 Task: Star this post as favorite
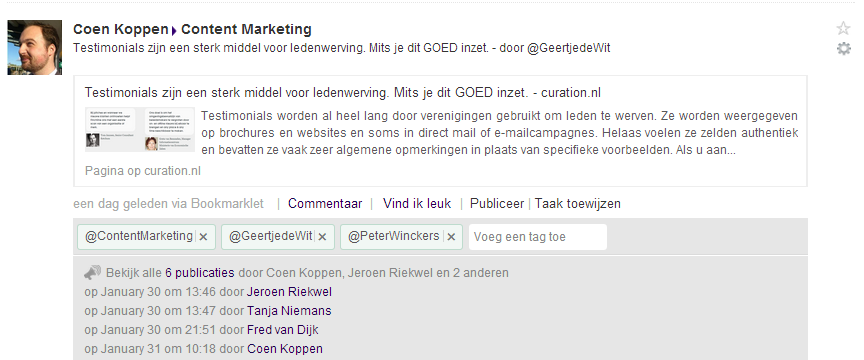pos(843,28)
